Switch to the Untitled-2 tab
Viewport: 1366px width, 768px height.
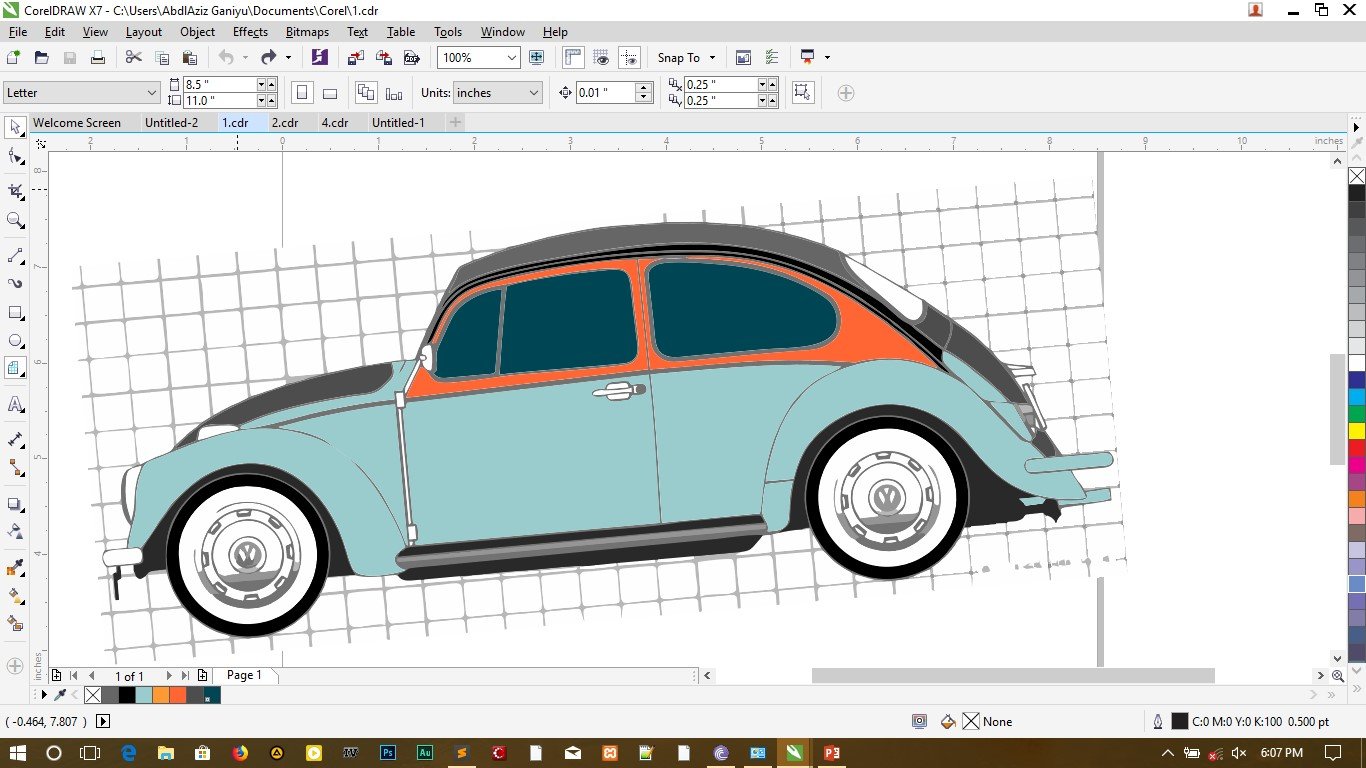[171, 123]
